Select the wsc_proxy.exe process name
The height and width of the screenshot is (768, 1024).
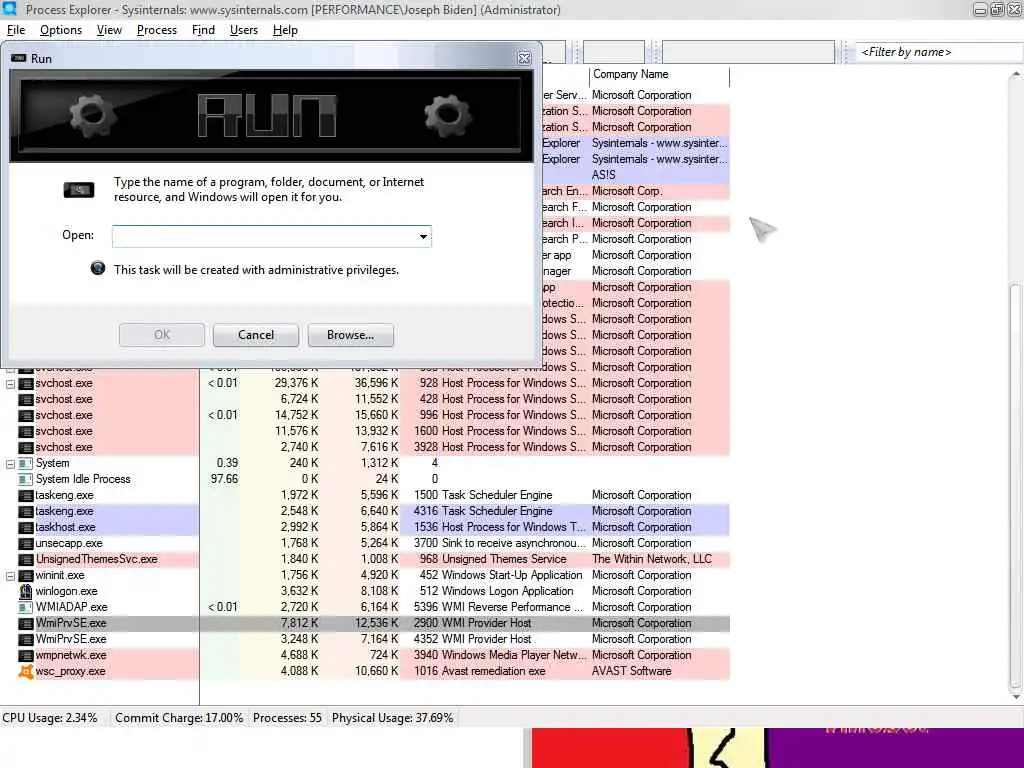70,671
